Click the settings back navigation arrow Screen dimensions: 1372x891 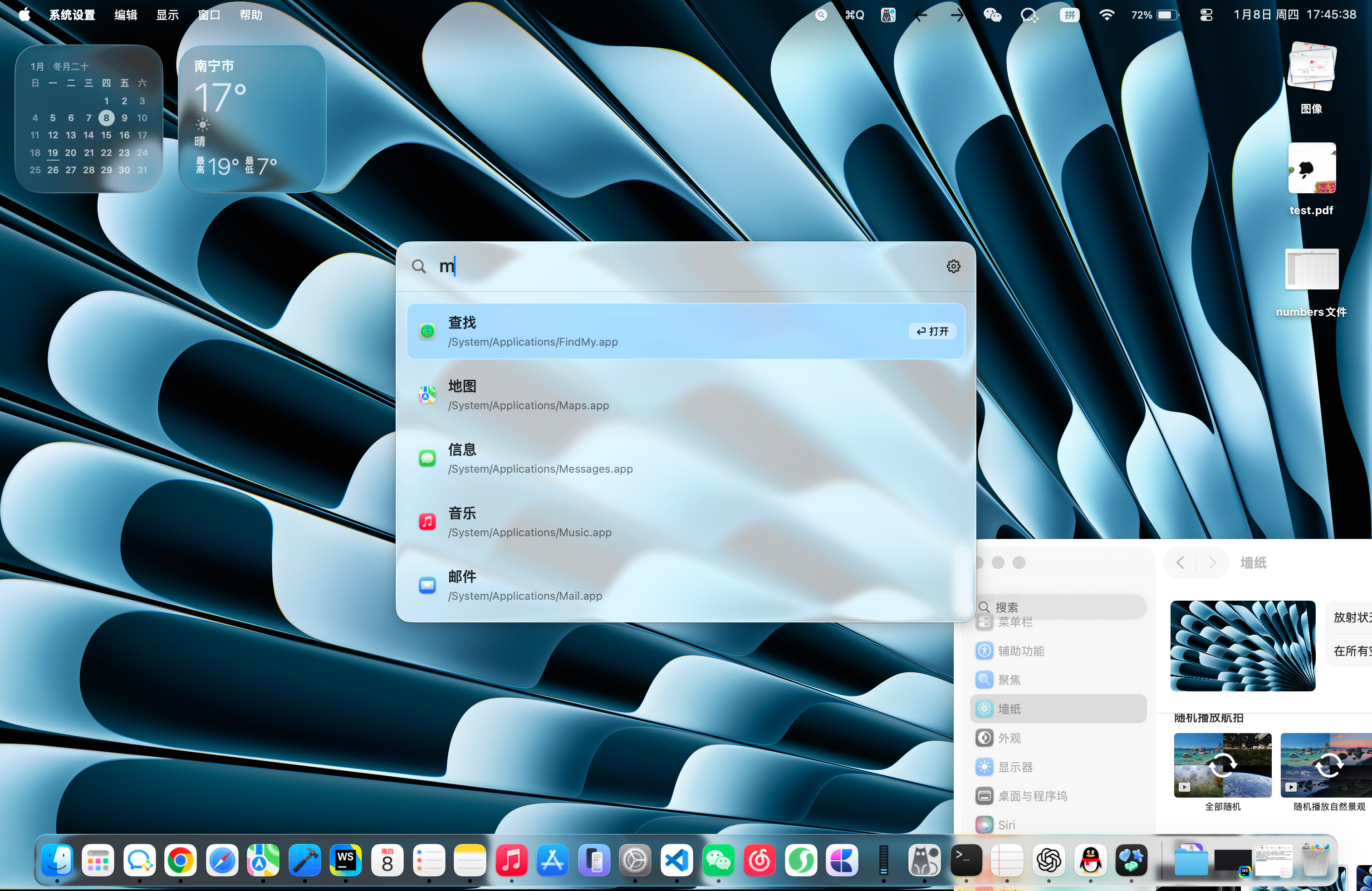click(x=1180, y=563)
